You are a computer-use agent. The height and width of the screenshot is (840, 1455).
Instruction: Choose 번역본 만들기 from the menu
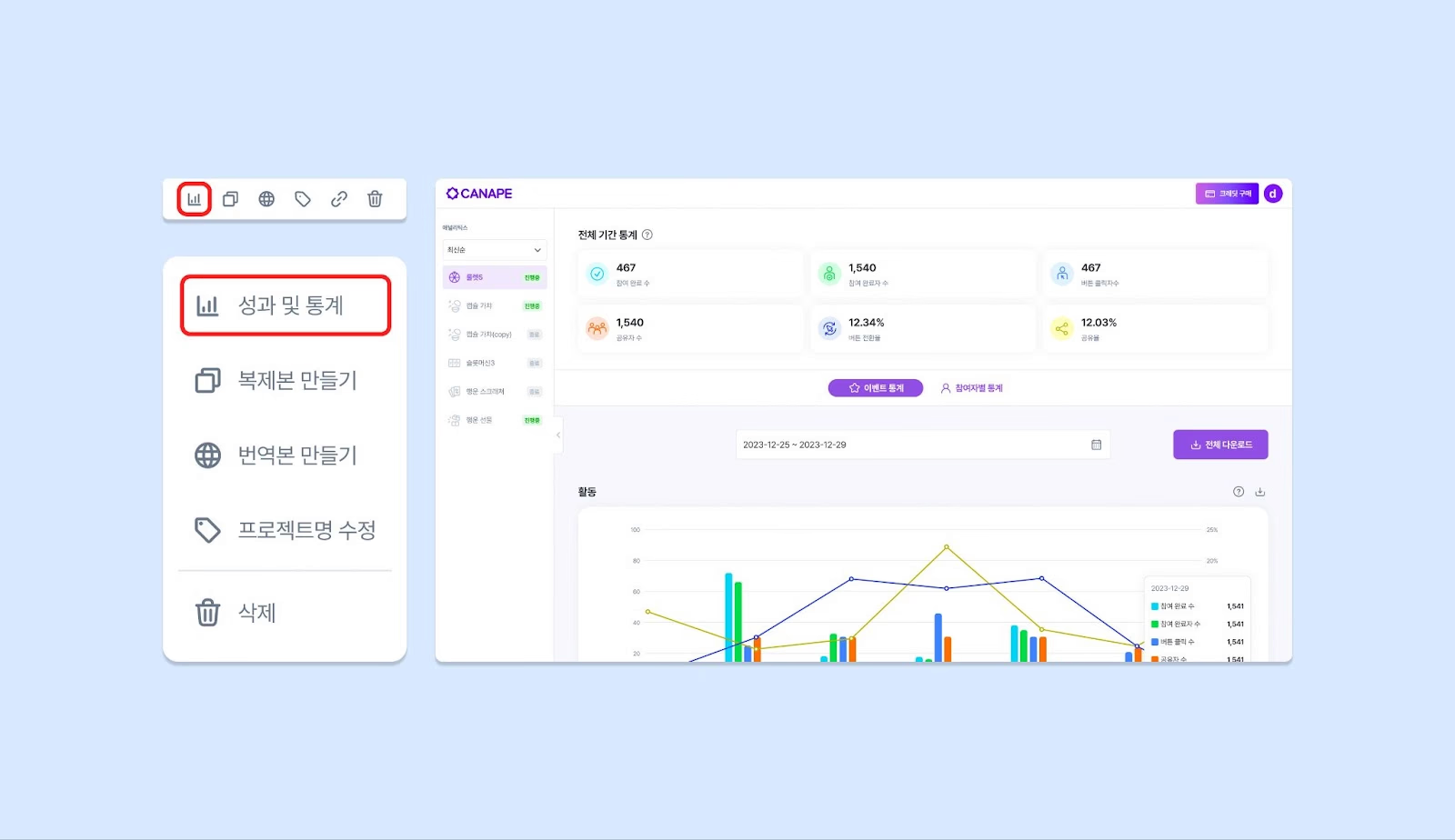[x=286, y=455]
